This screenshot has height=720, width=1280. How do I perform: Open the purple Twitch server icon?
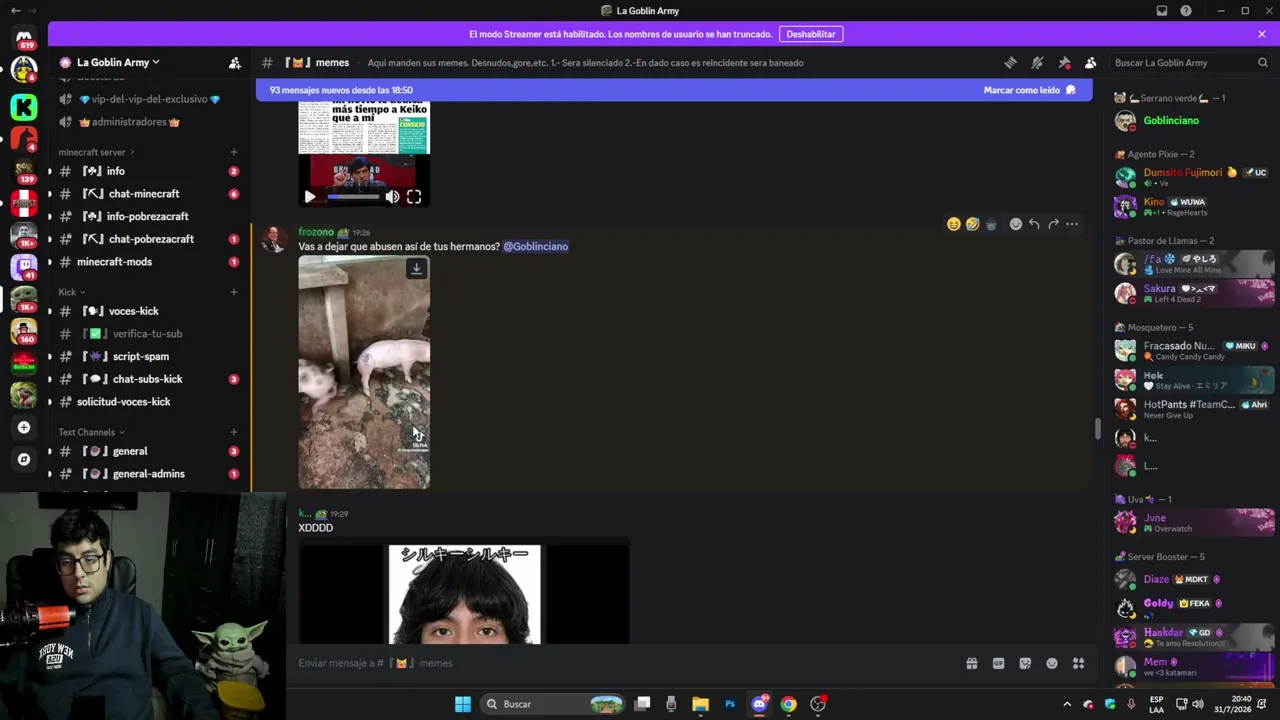(24, 267)
